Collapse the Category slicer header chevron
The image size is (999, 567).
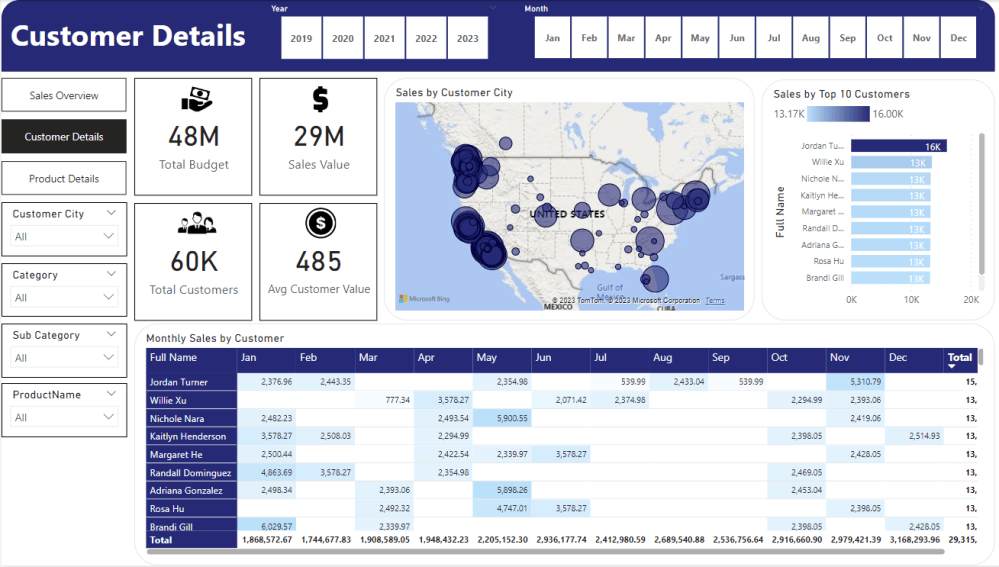(111, 274)
